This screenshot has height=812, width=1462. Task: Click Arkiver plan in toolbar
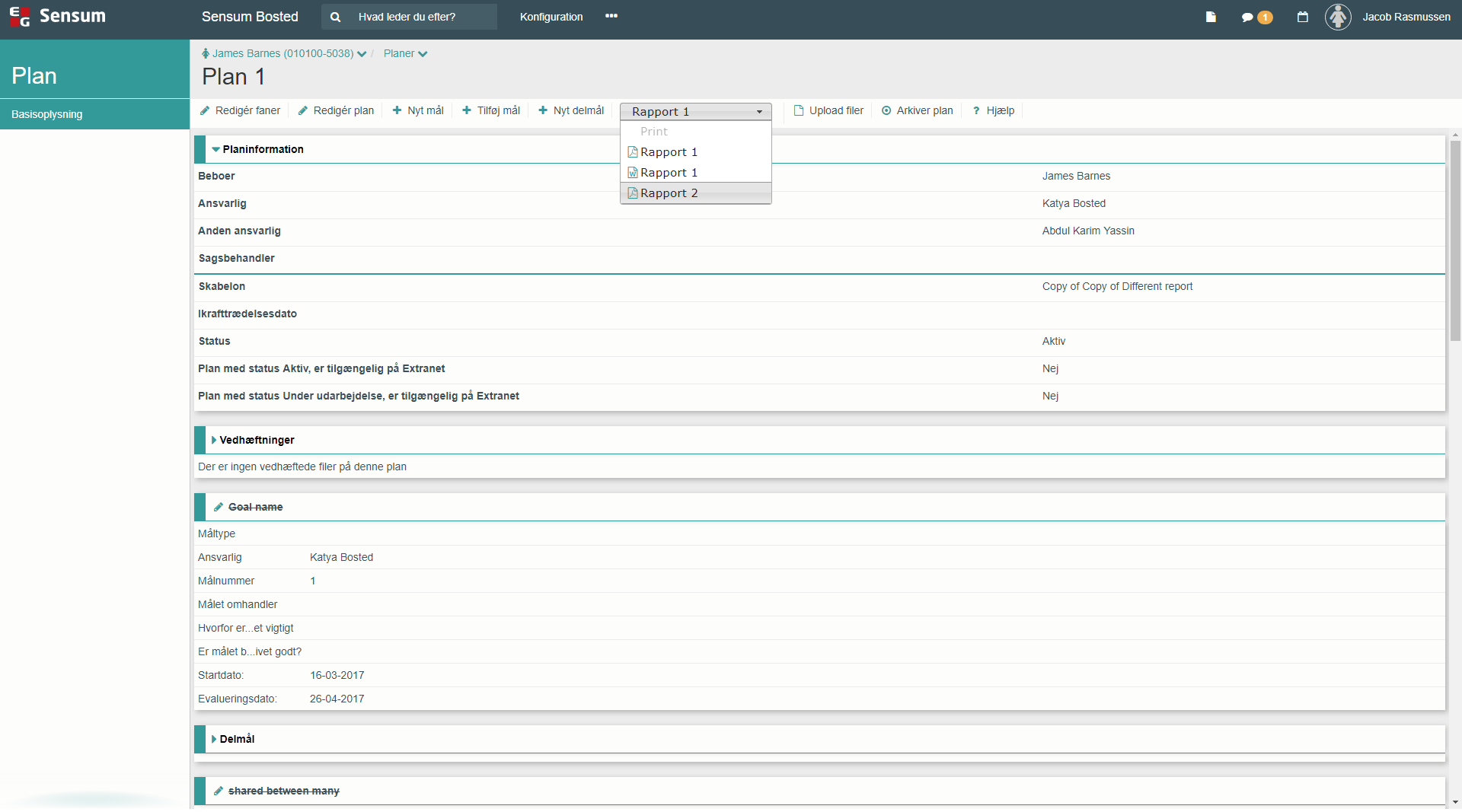click(917, 110)
